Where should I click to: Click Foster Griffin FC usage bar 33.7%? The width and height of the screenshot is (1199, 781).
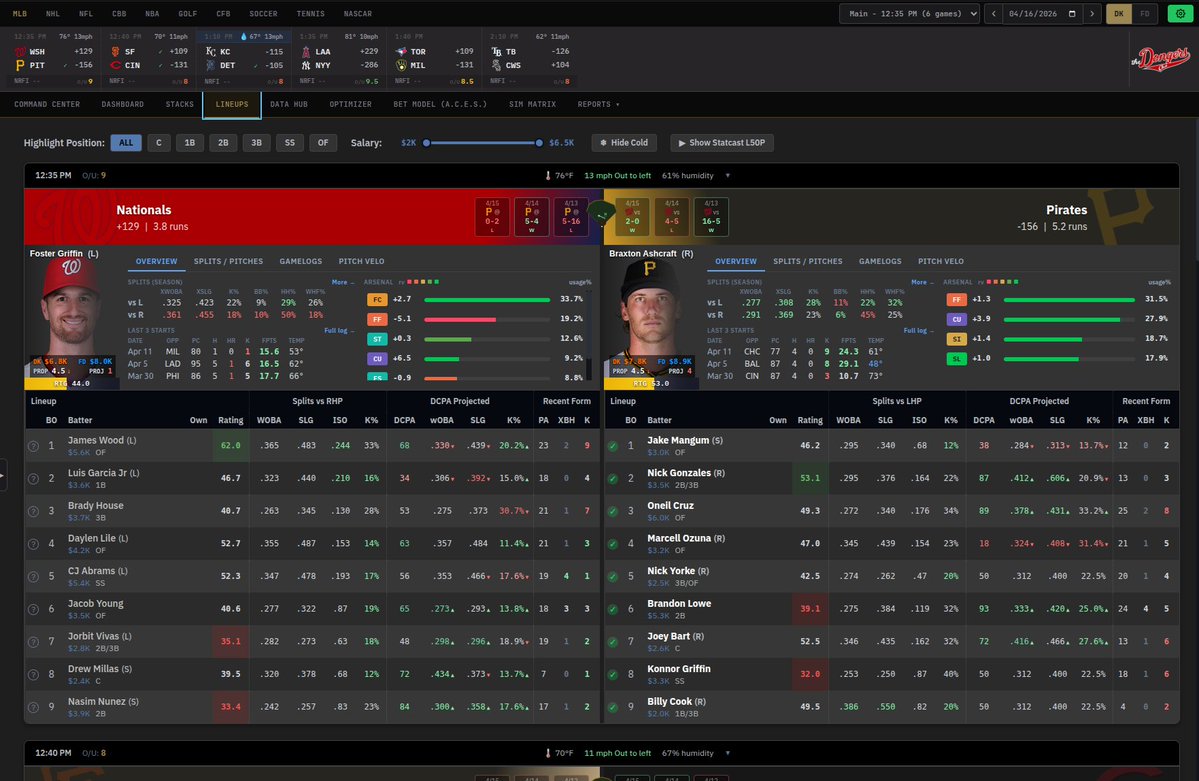coord(487,300)
